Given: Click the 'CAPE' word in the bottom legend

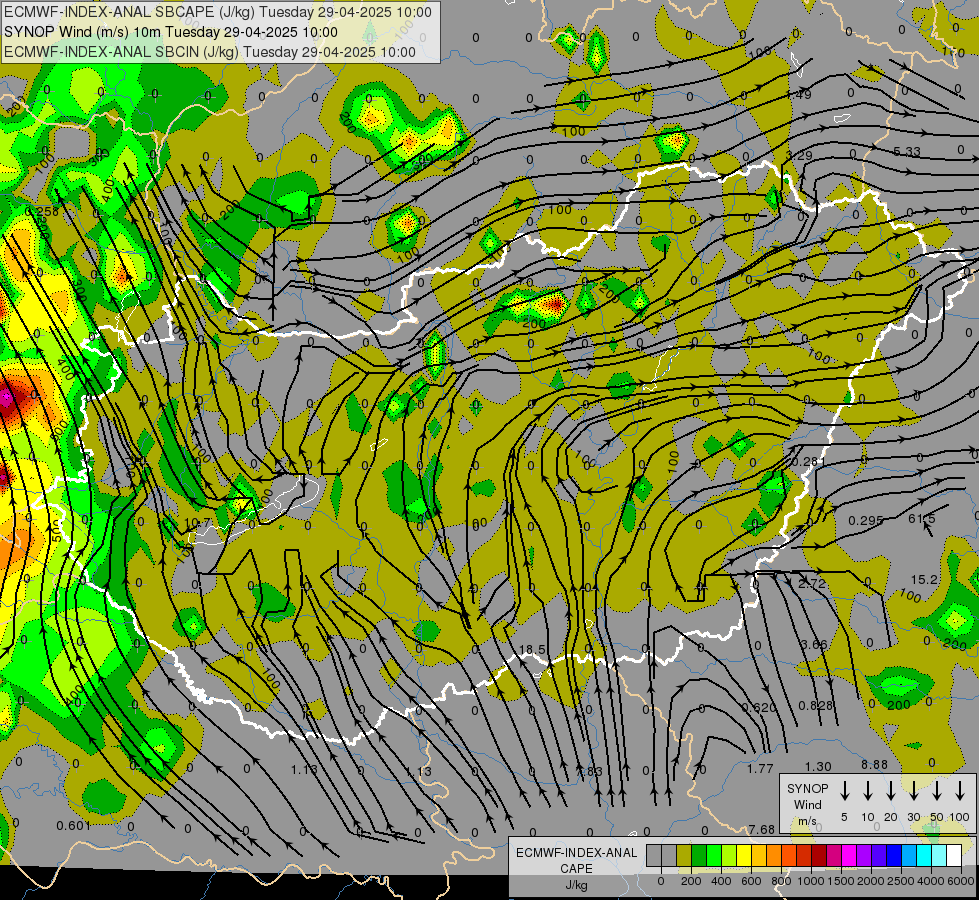Looking at the screenshot, I should (576, 869).
